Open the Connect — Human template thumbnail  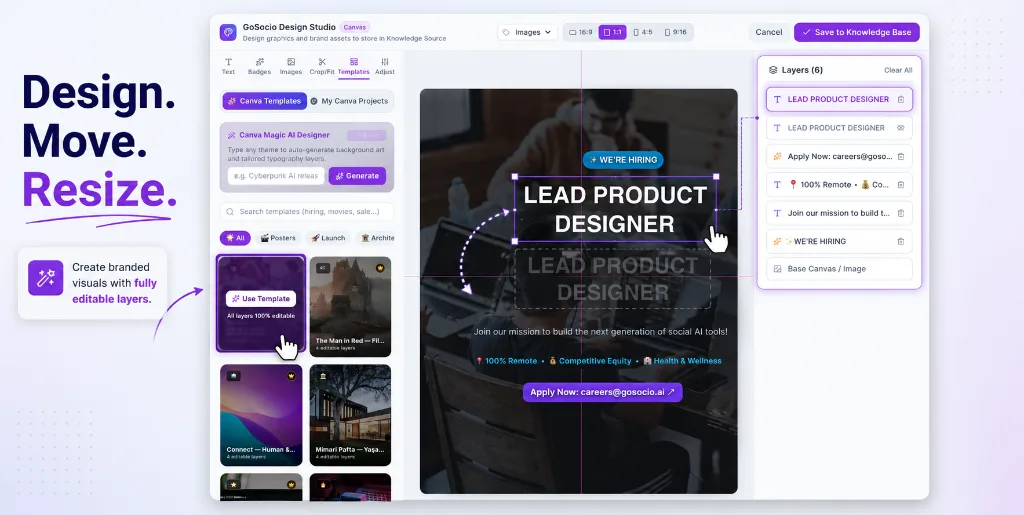[261, 415]
